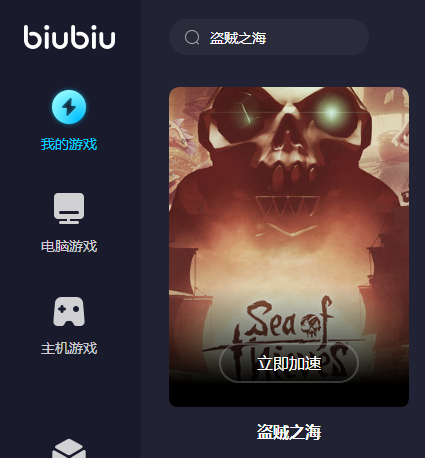Switch to the 电脑游戏 section label
Image resolution: width=425 pixels, height=458 pixels.
[x=69, y=246]
